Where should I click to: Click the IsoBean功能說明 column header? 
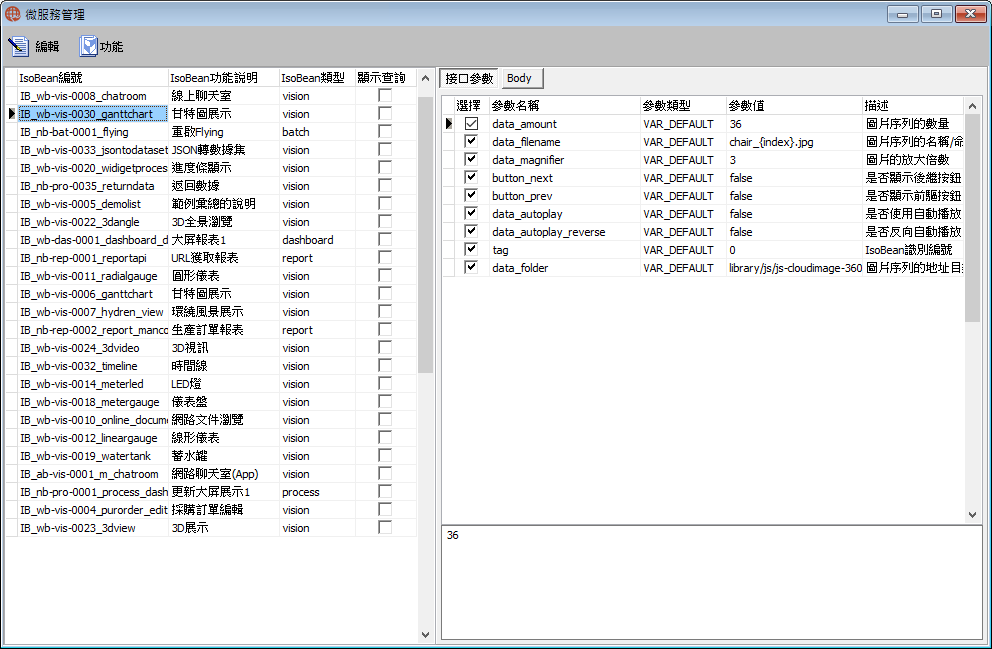[224, 78]
